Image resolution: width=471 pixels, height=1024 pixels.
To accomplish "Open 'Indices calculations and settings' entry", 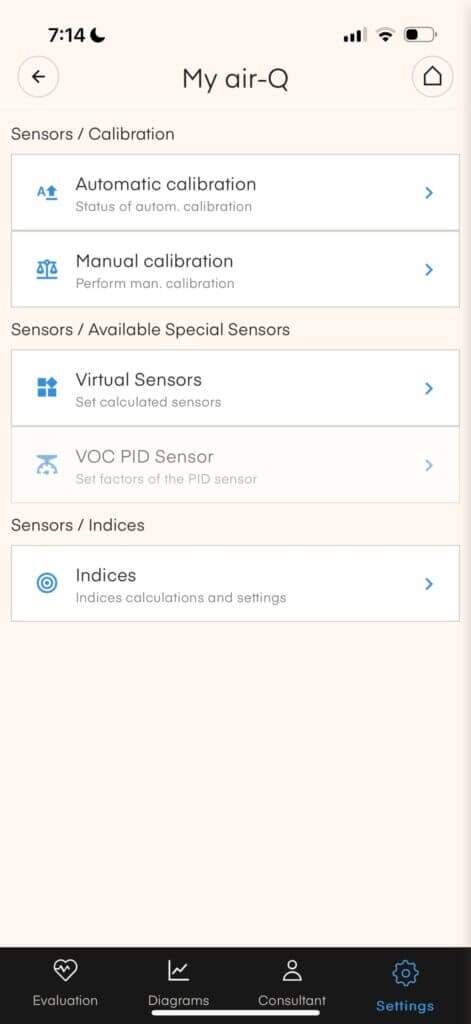I will [235, 583].
